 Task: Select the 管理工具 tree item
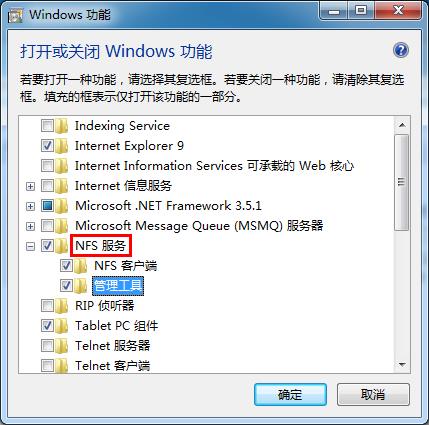point(118,286)
